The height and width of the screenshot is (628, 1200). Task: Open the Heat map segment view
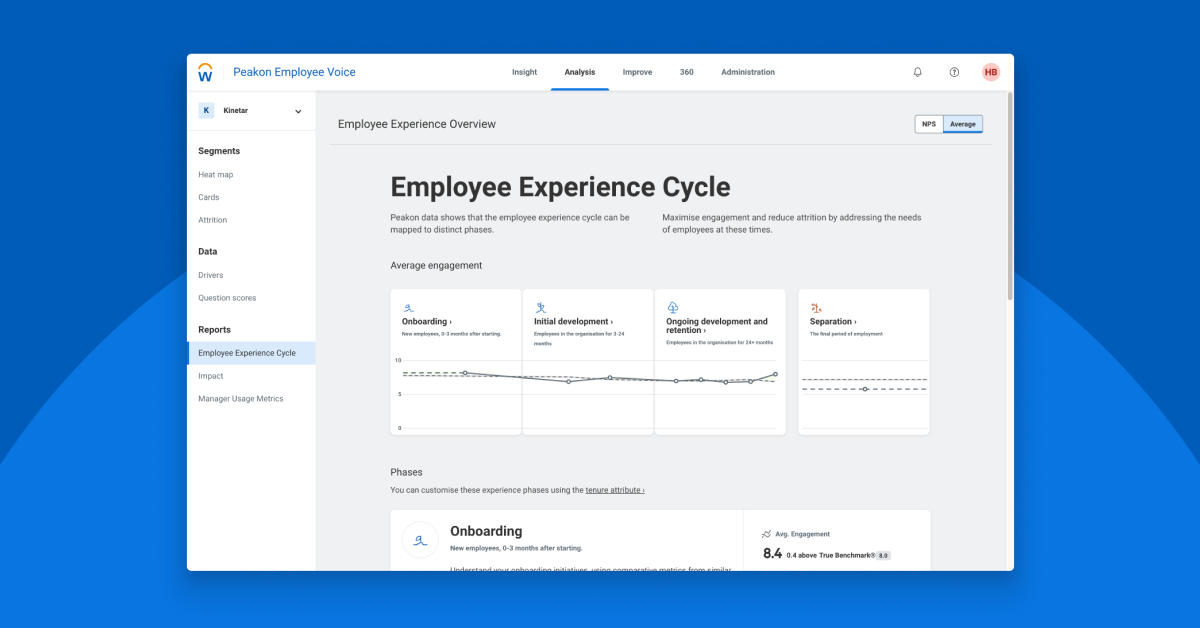217,174
